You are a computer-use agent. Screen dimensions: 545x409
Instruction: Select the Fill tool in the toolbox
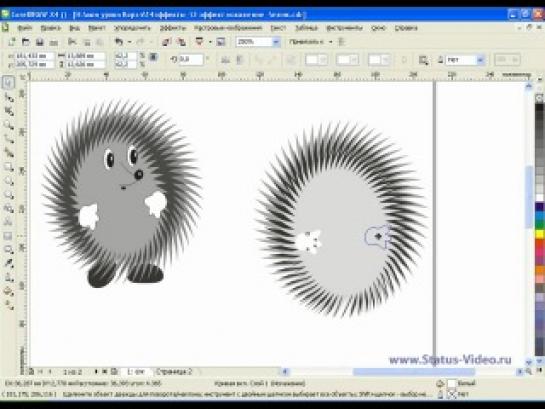pos(9,292)
